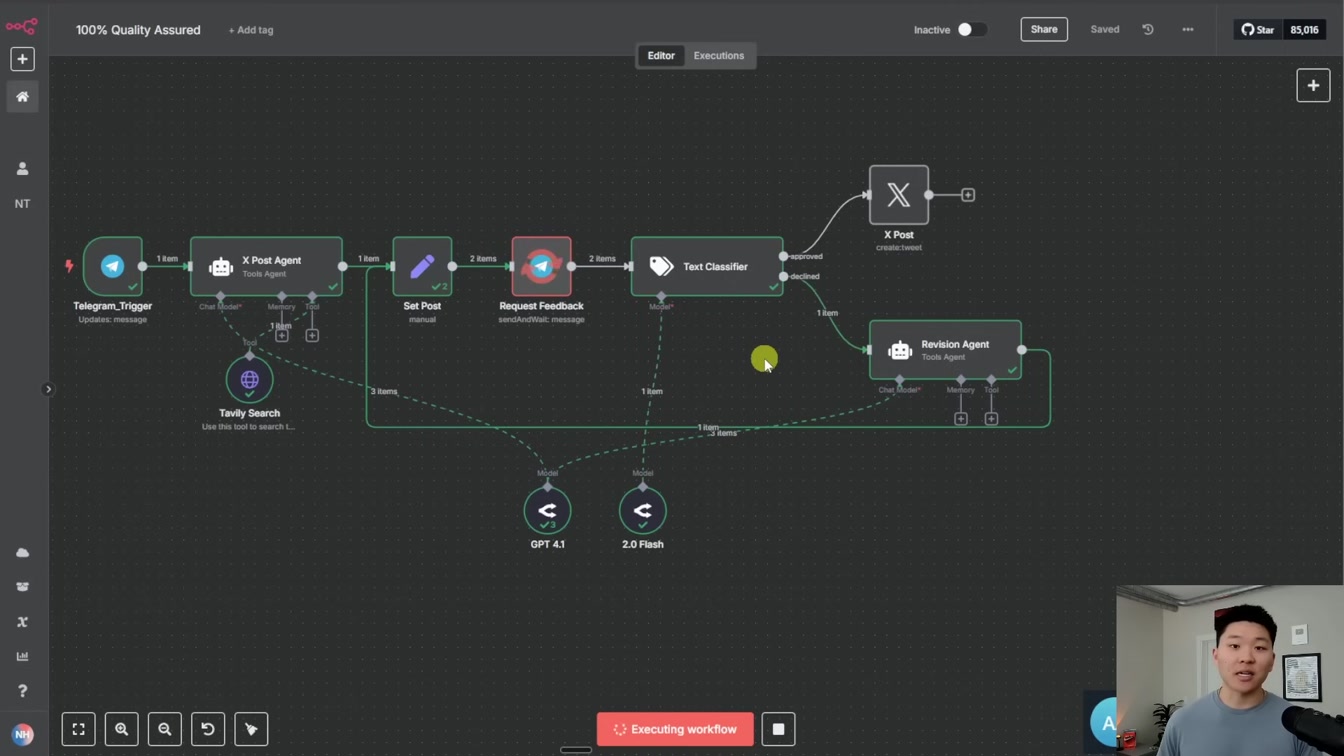The image size is (1344, 756).
Task: Click the Add tag link
Action: coord(250,30)
